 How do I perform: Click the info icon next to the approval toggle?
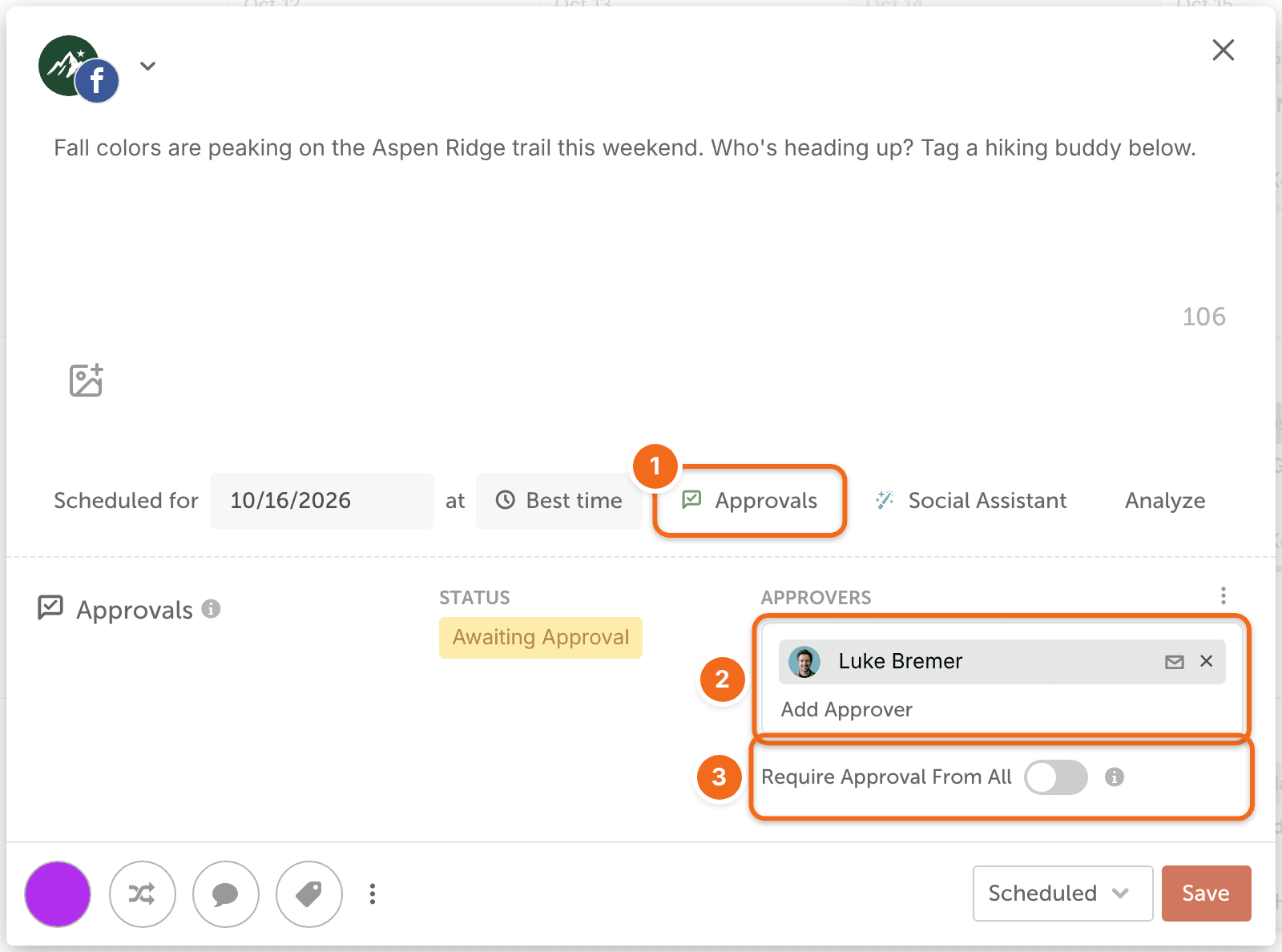pyautogui.click(x=1115, y=777)
